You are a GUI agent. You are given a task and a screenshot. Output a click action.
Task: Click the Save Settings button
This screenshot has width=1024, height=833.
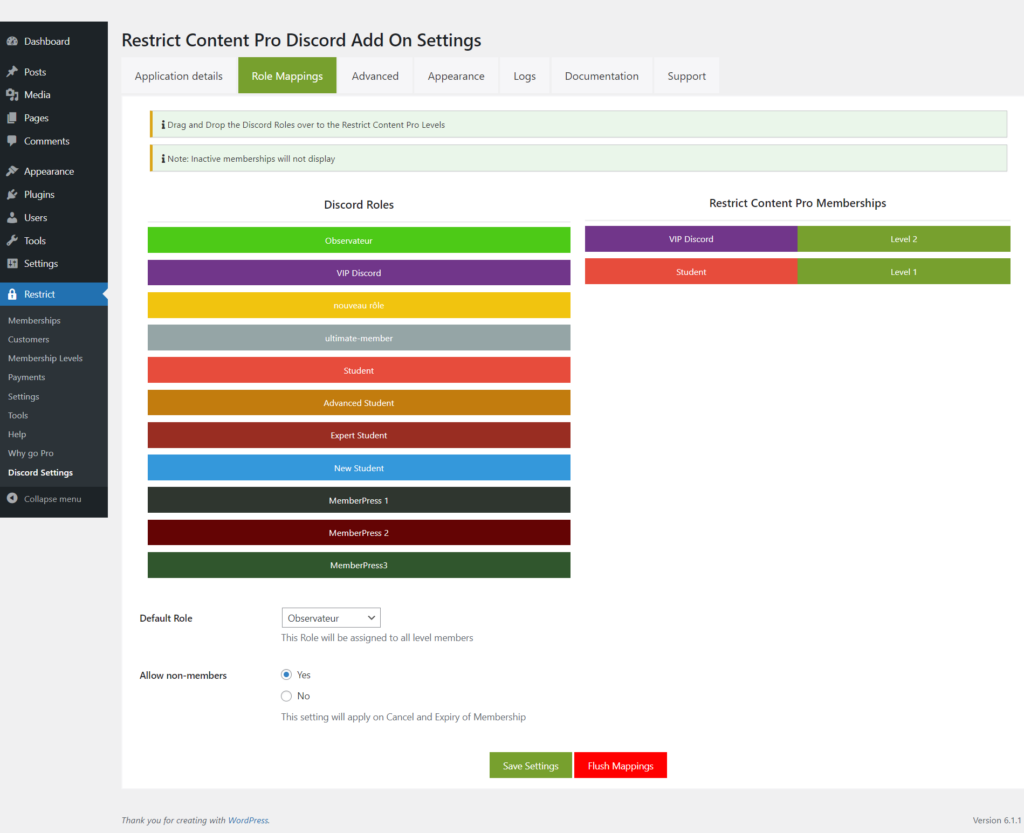click(x=530, y=765)
